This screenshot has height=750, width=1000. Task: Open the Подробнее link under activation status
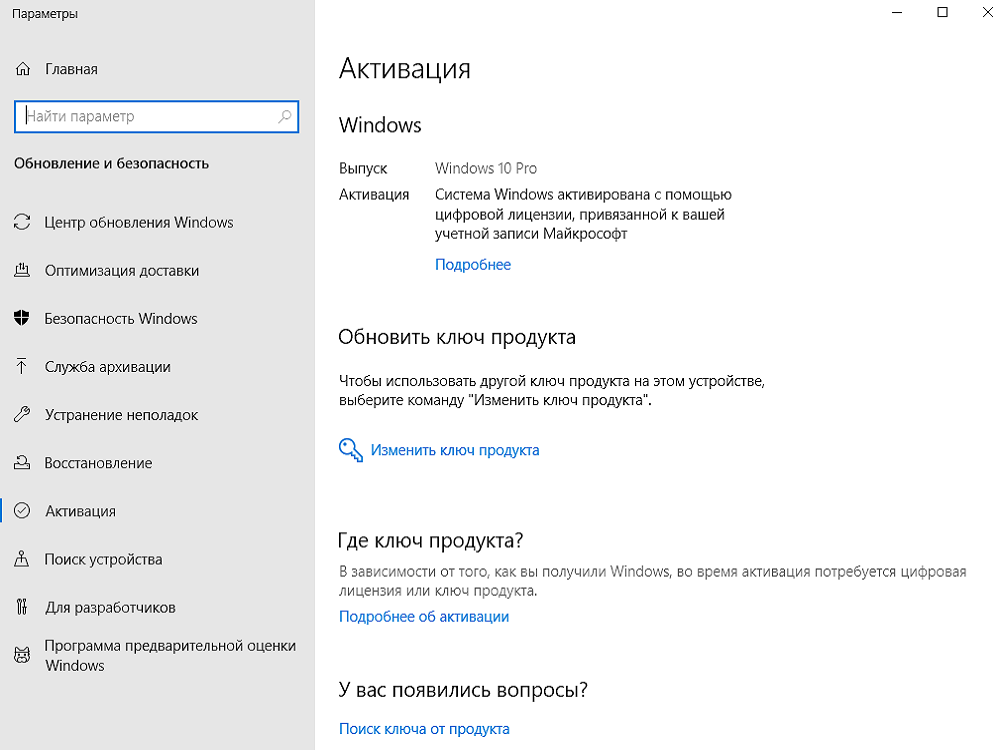pyautogui.click(x=473, y=265)
